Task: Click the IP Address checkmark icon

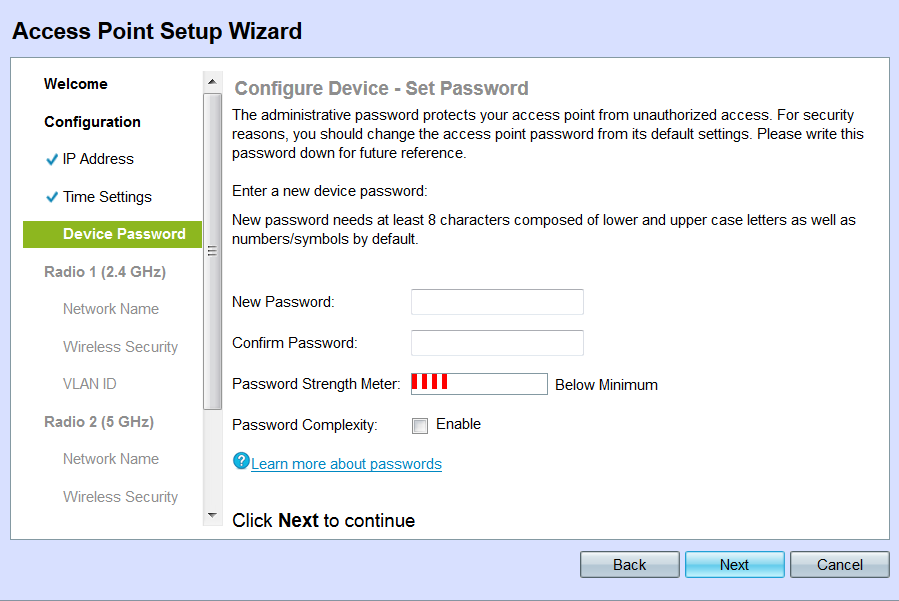Action: pos(52,160)
